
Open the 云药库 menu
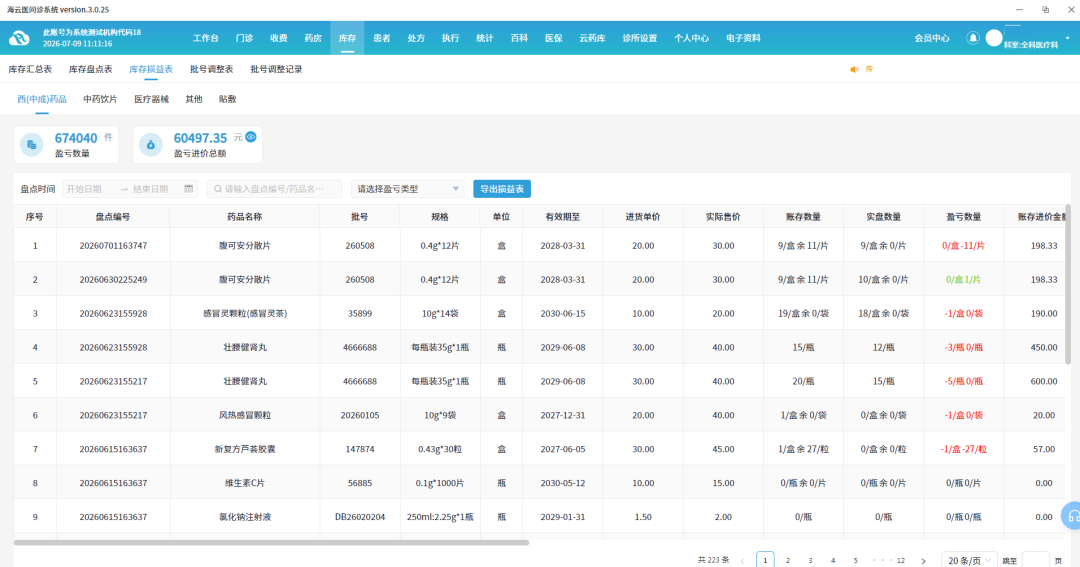[592, 38]
